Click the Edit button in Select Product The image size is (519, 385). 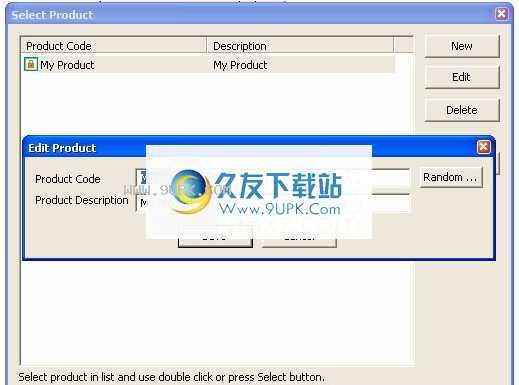pos(462,77)
